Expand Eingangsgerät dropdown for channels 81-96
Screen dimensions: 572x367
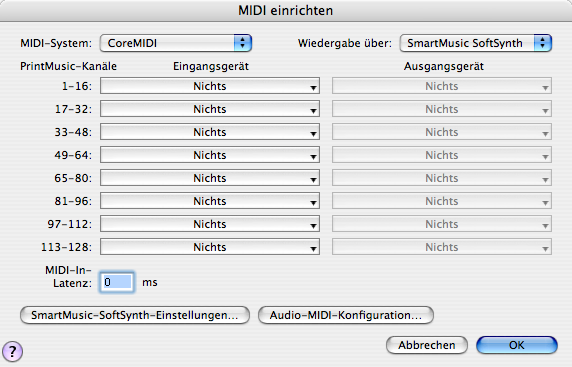[210, 201]
